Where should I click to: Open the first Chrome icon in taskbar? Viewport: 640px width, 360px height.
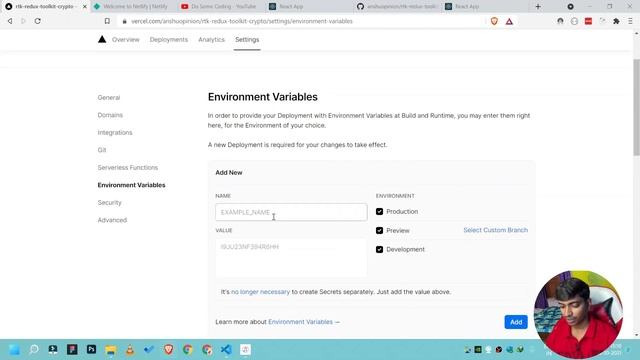[x=187, y=349]
